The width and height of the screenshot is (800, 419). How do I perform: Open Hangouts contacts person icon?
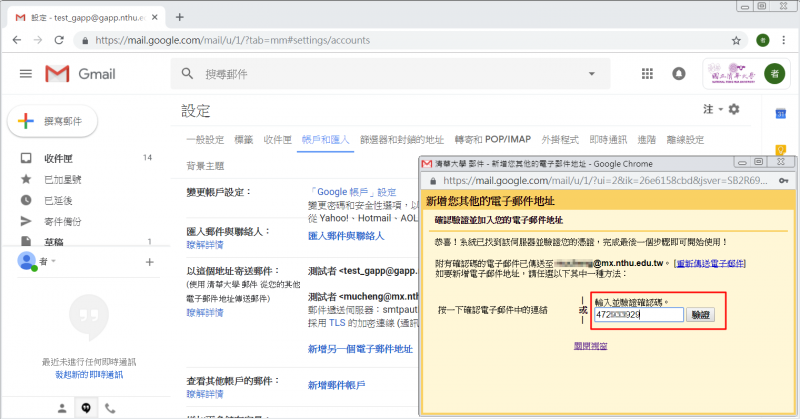coord(62,408)
